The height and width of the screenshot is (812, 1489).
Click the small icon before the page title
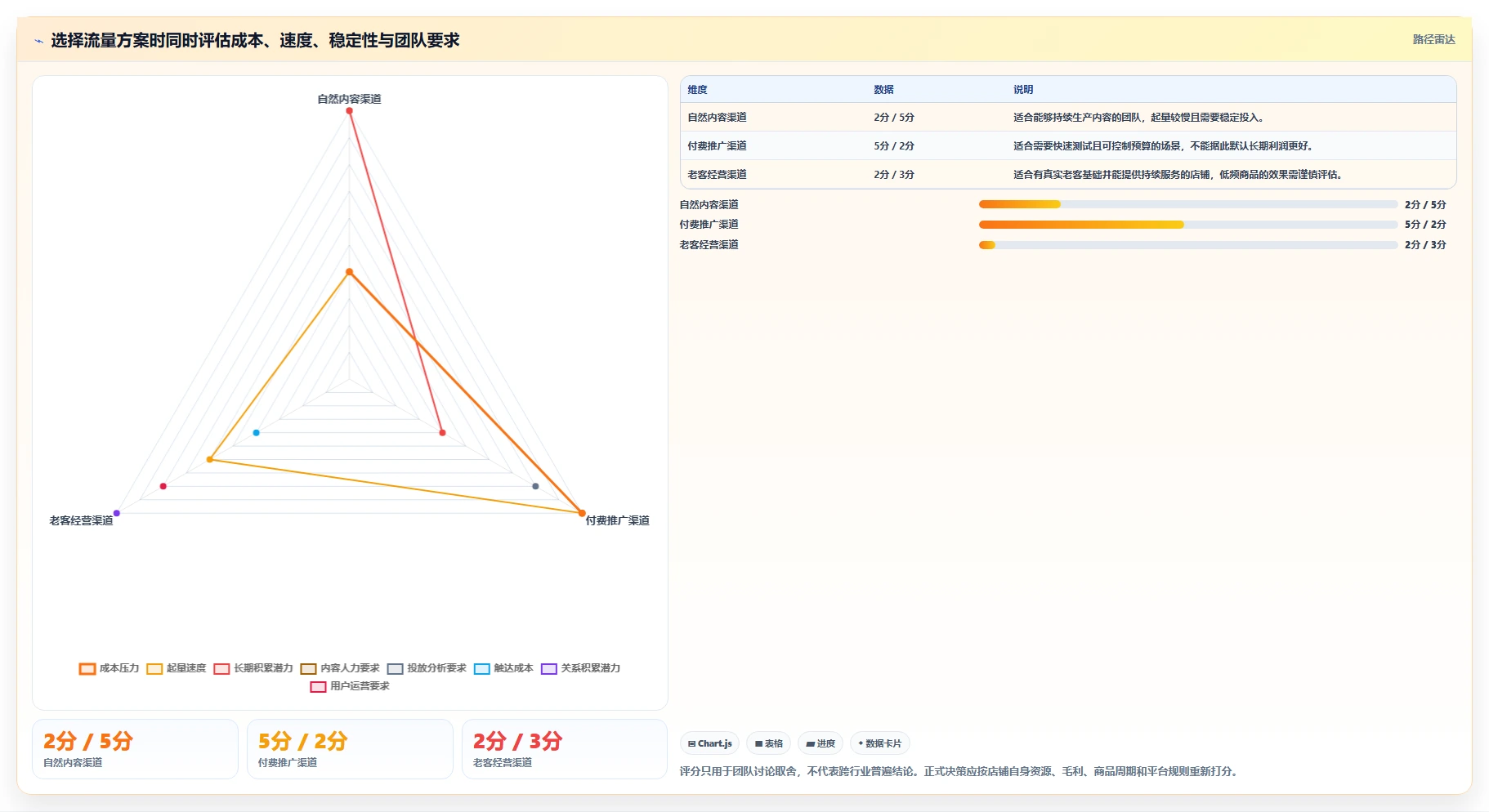coord(38,41)
